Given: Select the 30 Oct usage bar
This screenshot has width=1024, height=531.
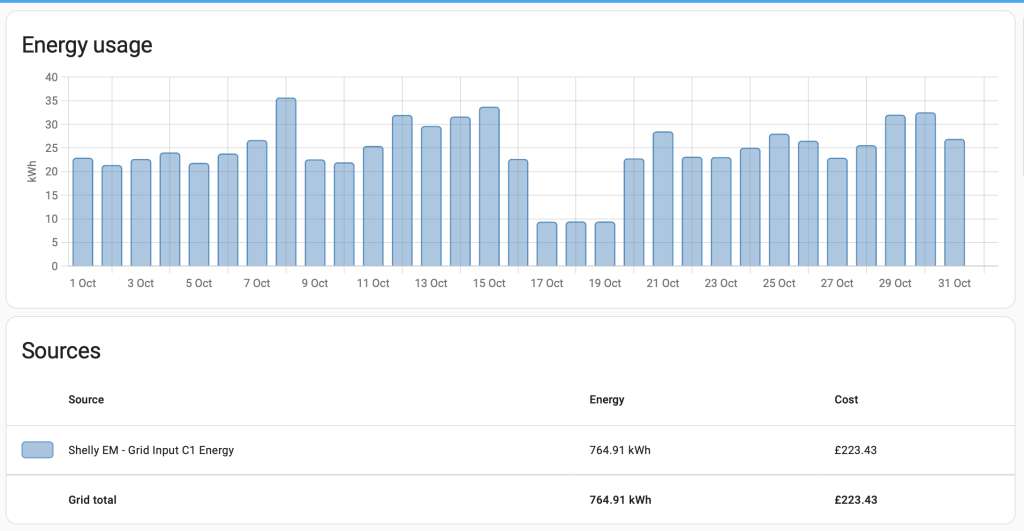Looking at the screenshot, I should 925,189.
